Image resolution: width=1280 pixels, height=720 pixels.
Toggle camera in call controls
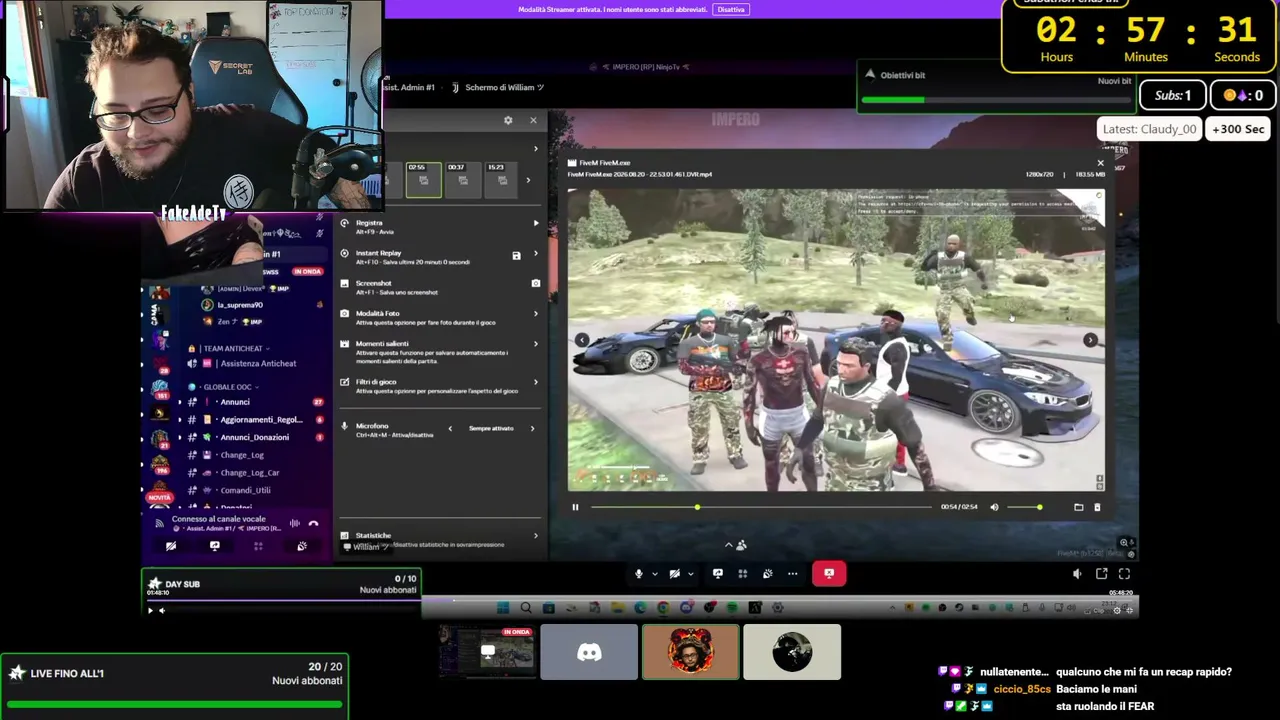tap(675, 574)
